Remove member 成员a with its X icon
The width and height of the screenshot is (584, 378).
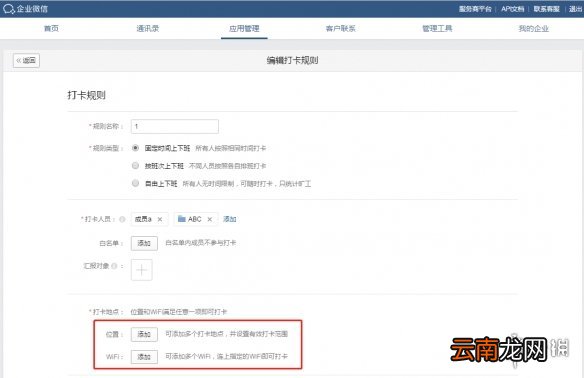[160, 219]
